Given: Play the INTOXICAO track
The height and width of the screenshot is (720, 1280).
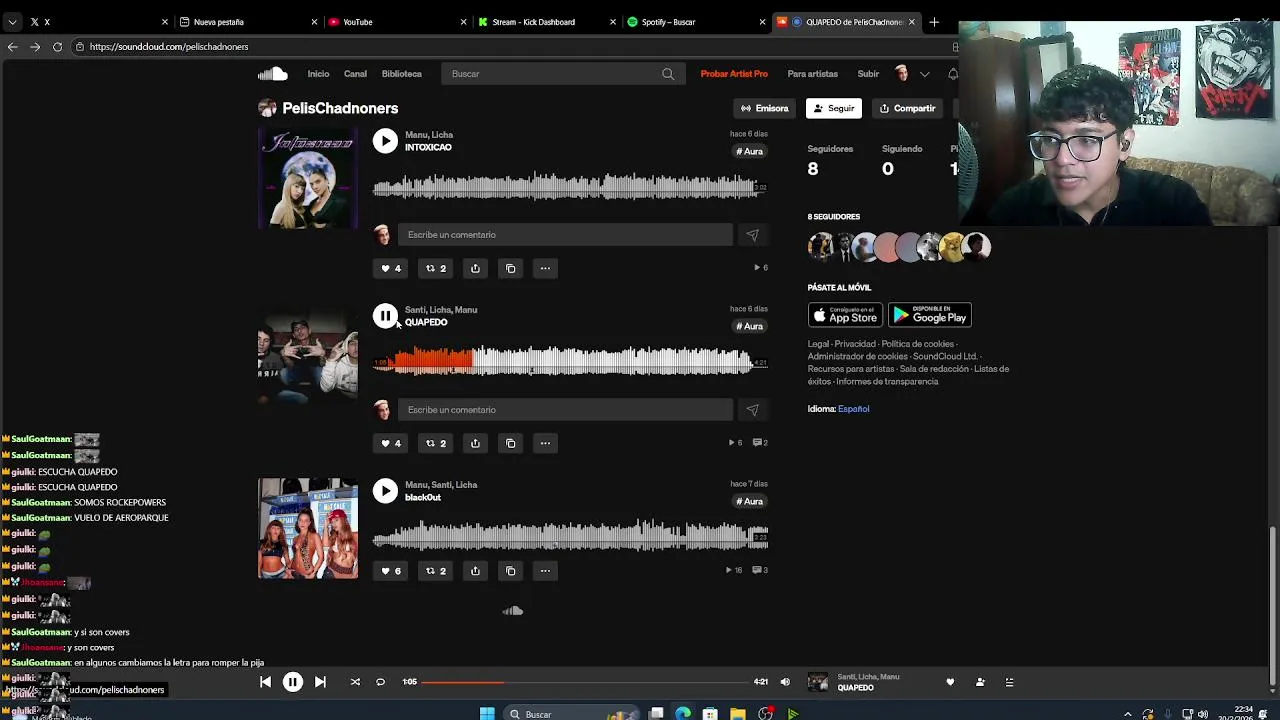Looking at the screenshot, I should [385, 141].
